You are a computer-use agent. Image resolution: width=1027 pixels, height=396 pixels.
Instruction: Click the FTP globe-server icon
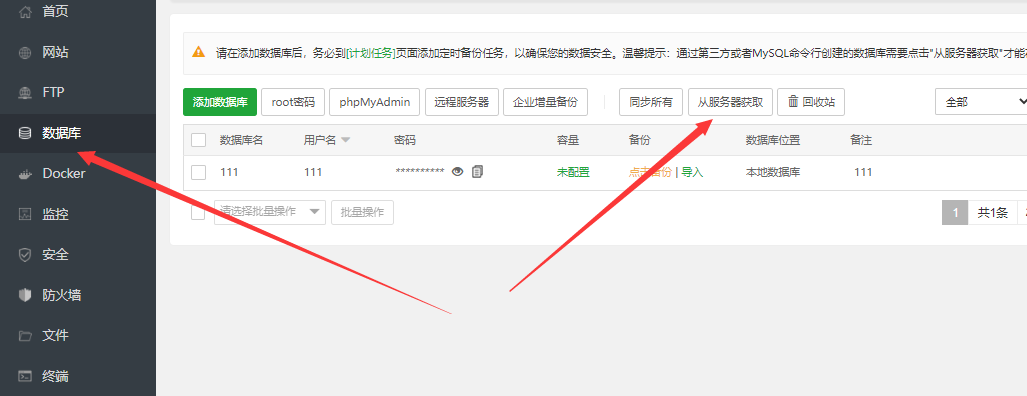point(25,93)
